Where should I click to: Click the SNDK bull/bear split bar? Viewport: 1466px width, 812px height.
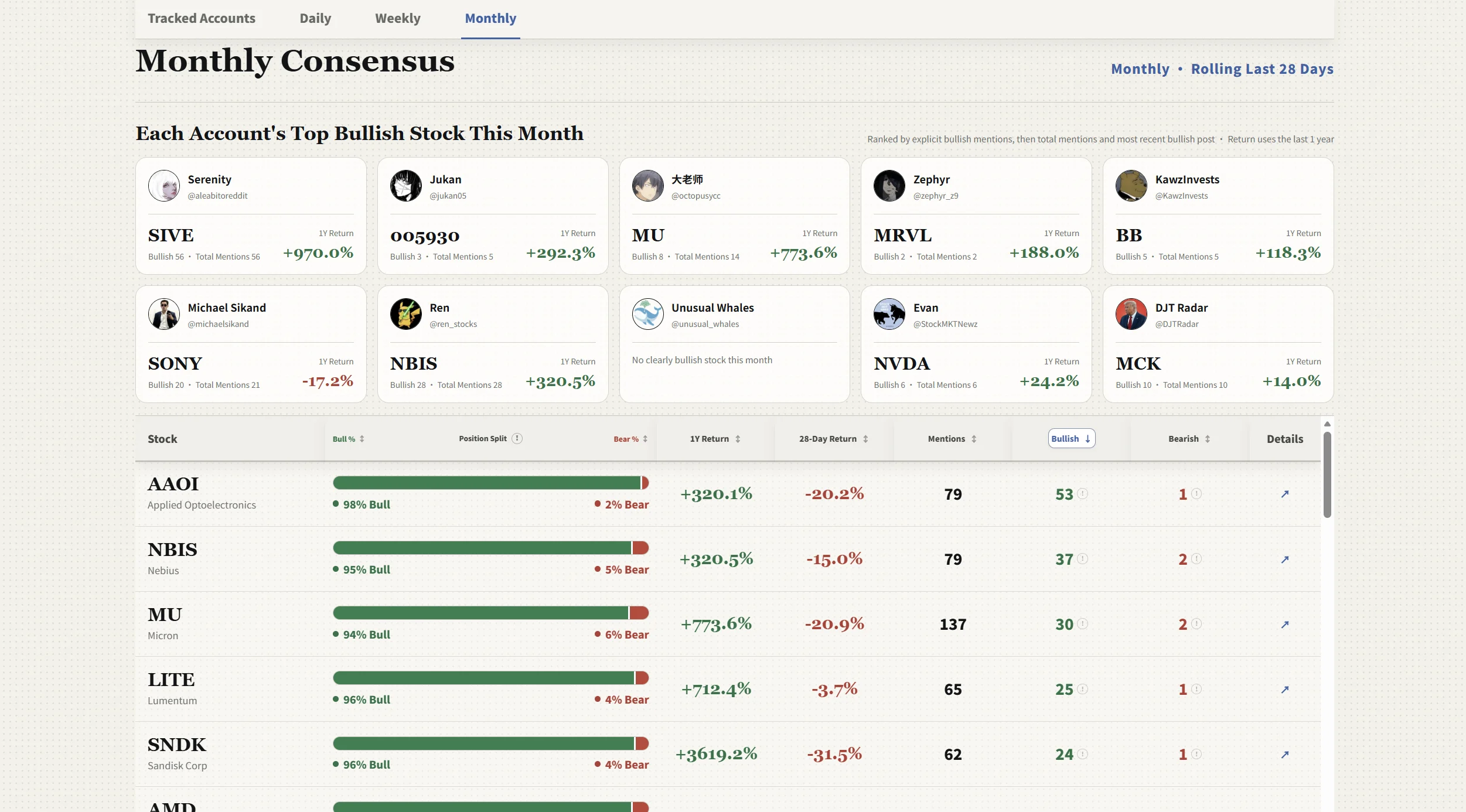pos(490,743)
